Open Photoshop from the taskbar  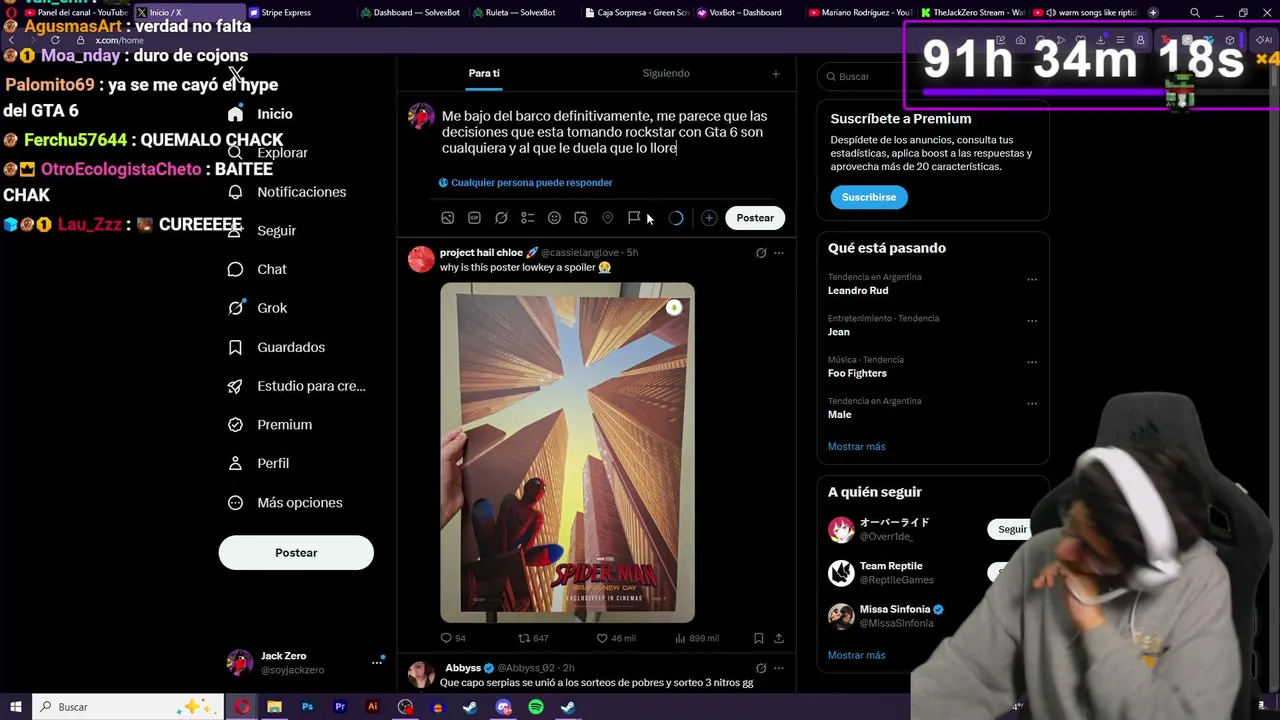tap(307, 707)
